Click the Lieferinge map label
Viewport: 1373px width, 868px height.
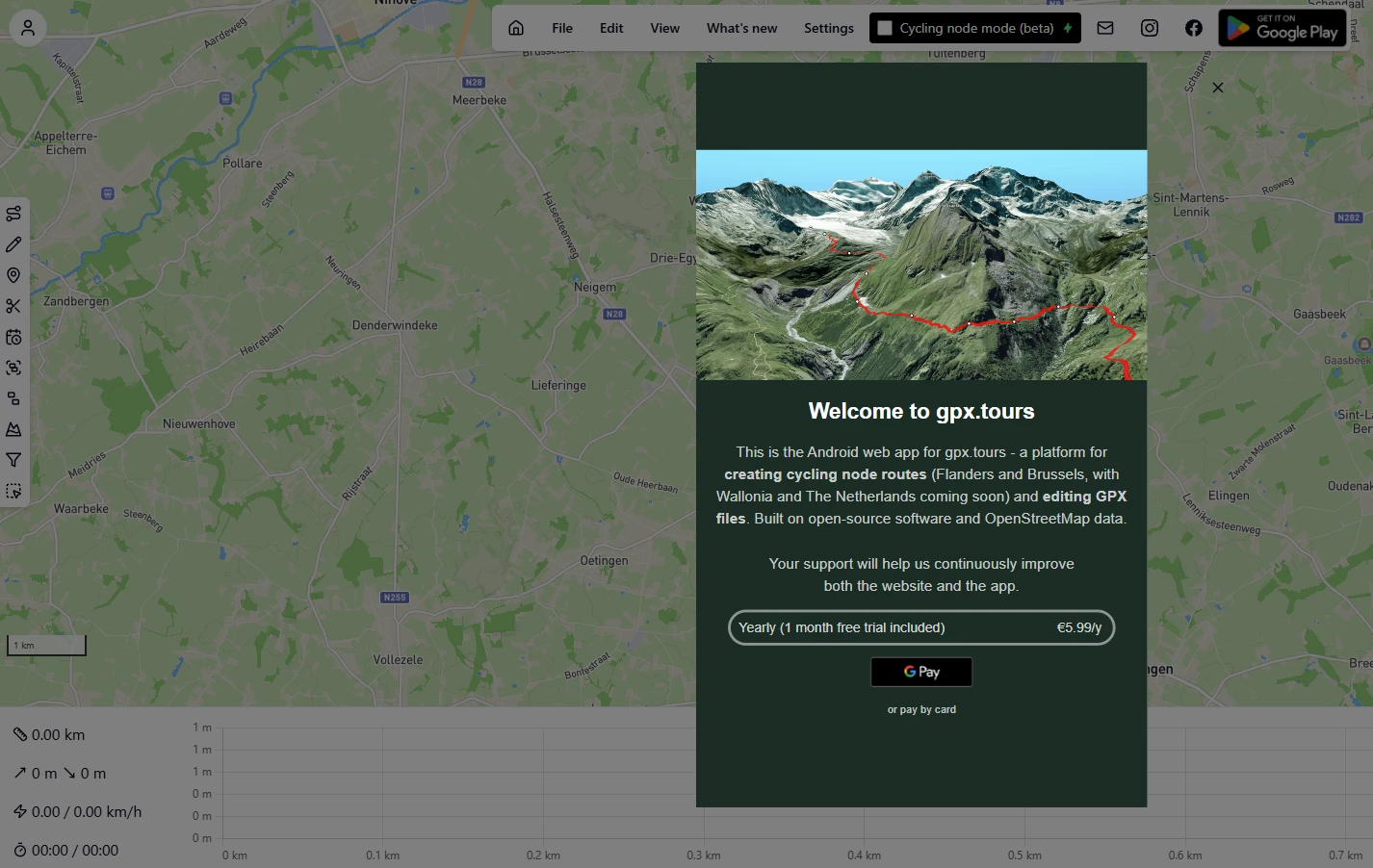click(558, 385)
